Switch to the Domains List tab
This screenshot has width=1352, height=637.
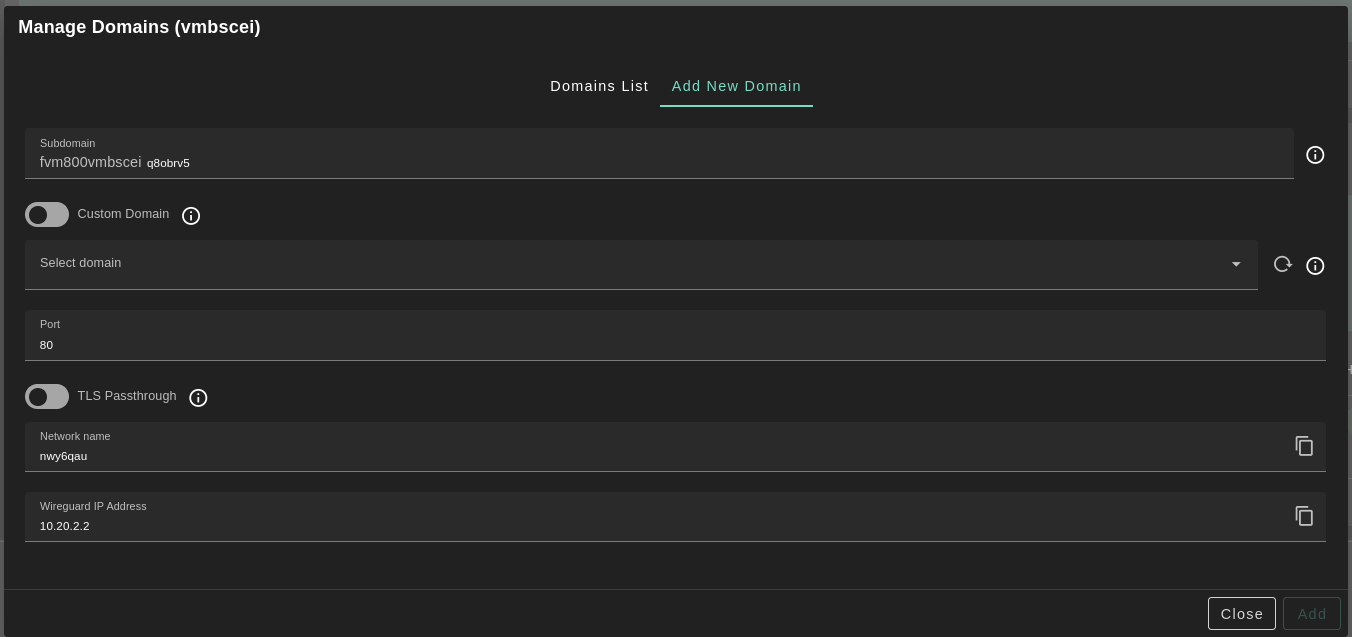pos(599,86)
